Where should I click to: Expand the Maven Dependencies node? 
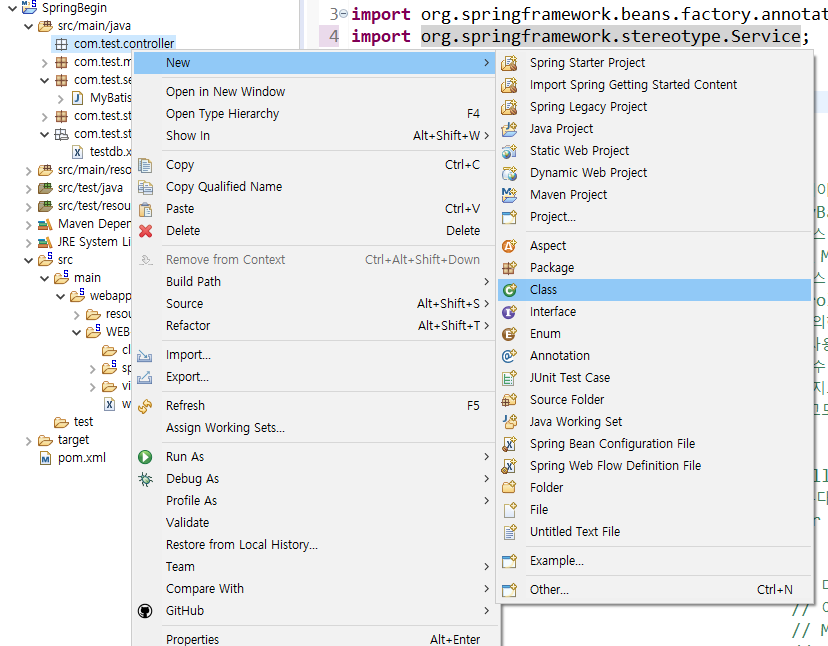[29, 224]
